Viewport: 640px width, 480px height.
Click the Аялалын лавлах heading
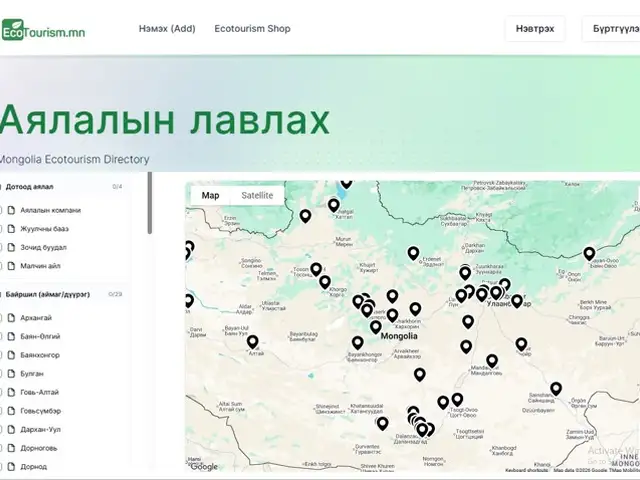pos(164,120)
